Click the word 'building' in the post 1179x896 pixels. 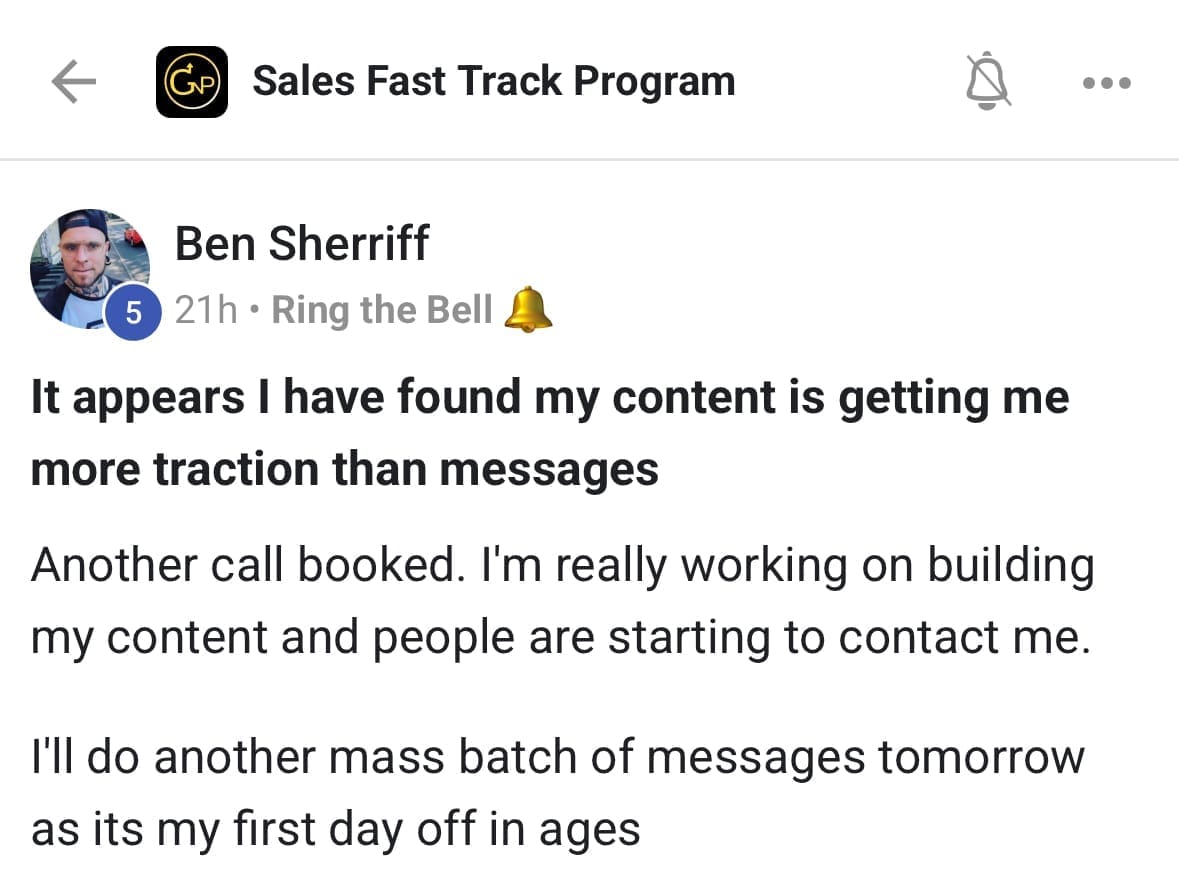1010,566
